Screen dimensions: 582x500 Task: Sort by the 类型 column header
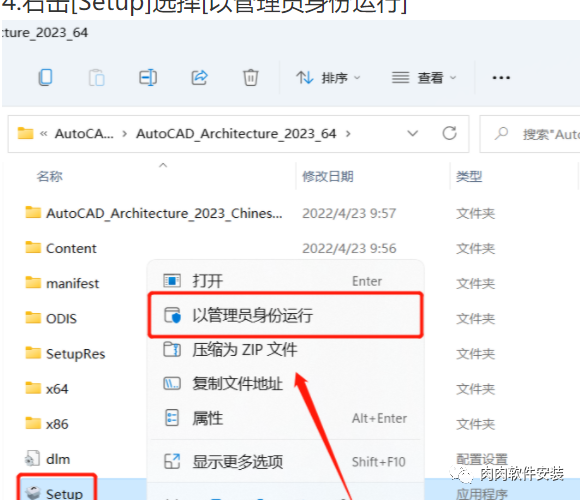click(x=469, y=176)
